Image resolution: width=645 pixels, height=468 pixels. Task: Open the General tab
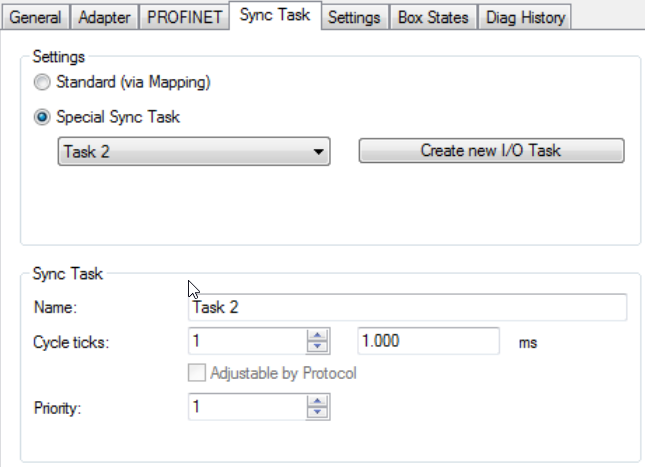pyautogui.click(x=35, y=17)
